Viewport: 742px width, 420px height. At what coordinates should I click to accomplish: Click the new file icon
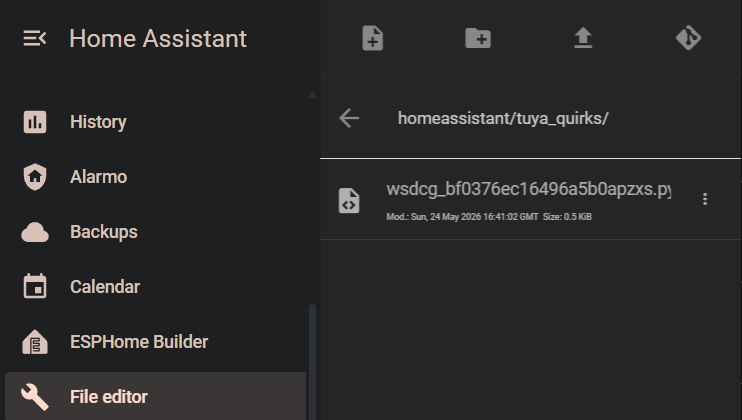[372, 38]
